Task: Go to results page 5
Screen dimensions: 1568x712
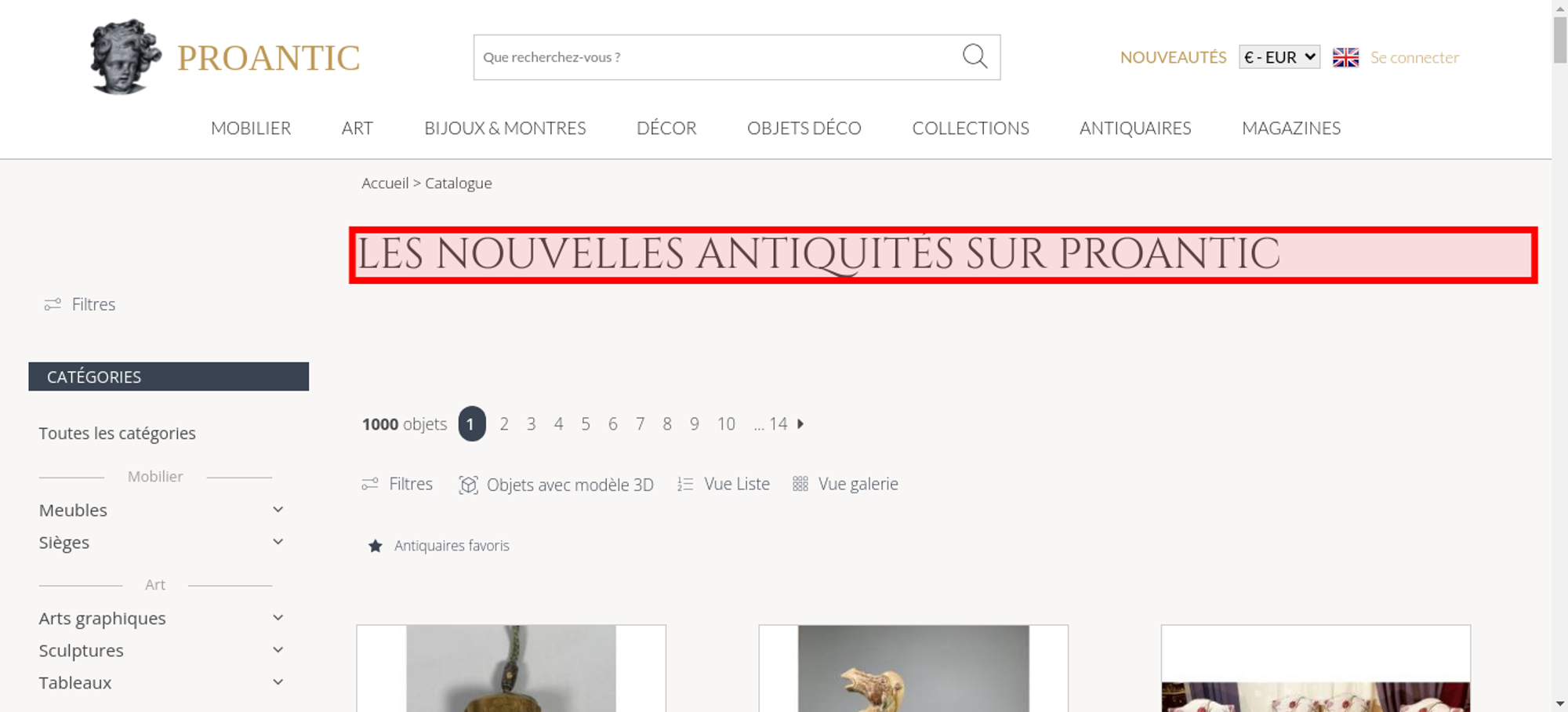Action: click(586, 424)
